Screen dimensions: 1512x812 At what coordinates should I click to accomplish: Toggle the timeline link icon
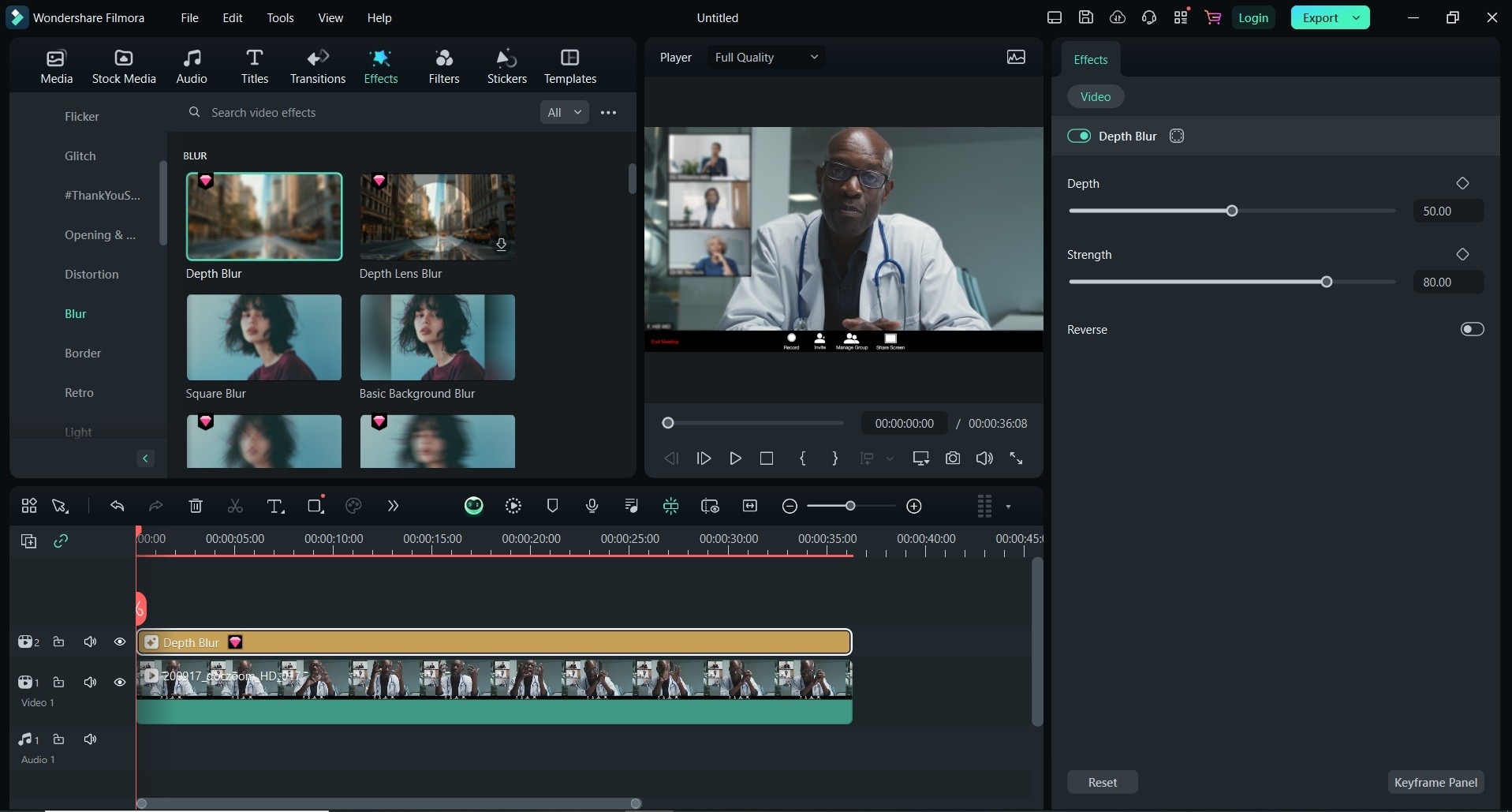pyautogui.click(x=61, y=541)
